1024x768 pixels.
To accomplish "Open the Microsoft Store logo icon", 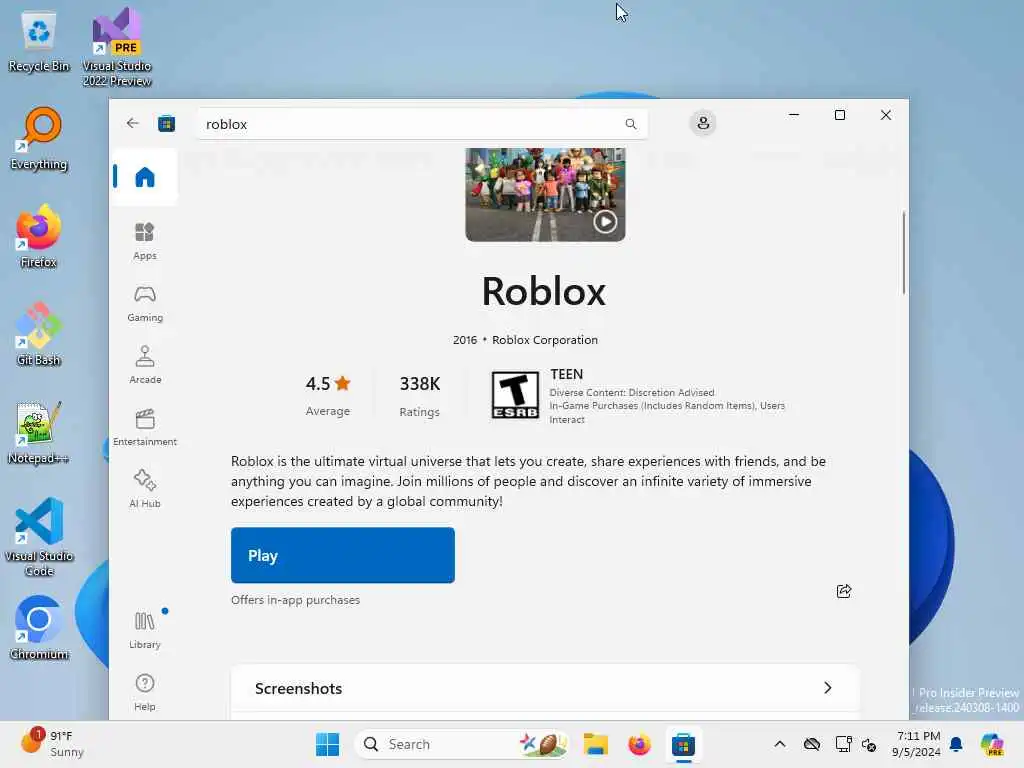I will pos(167,123).
